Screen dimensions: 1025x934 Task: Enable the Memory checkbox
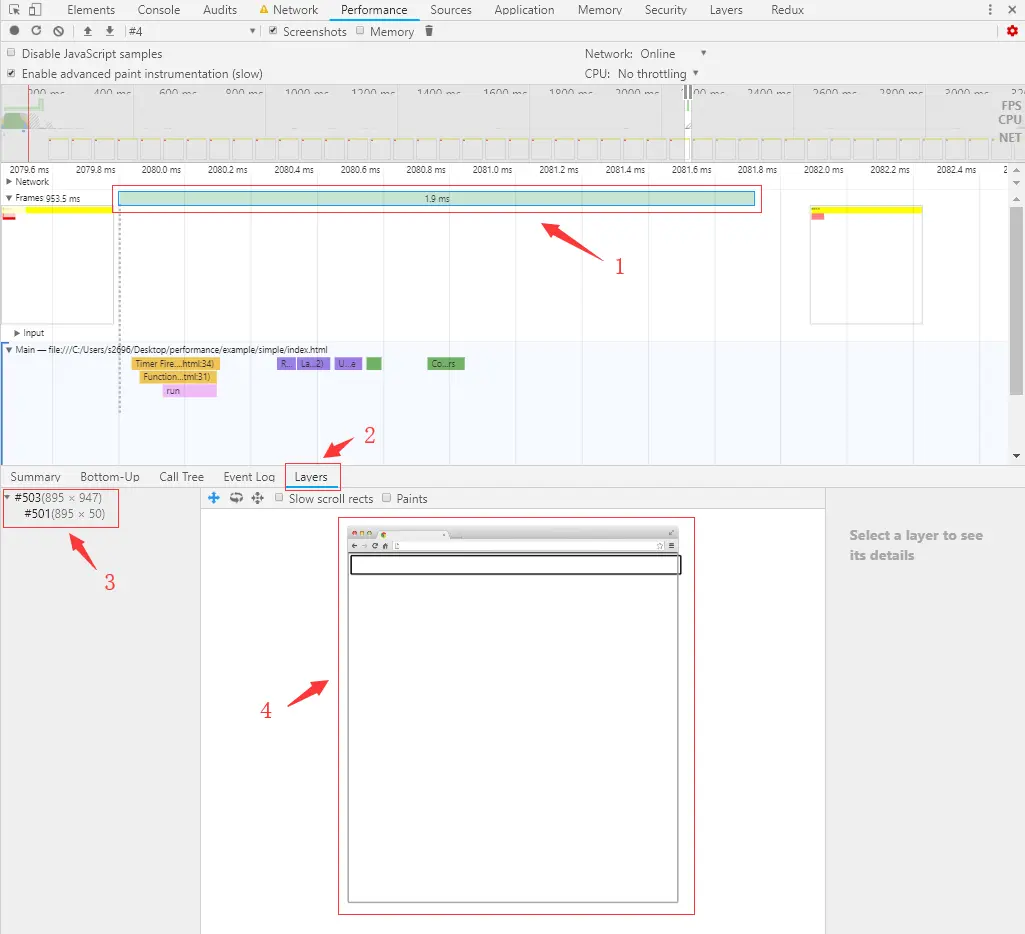pyautogui.click(x=360, y=31)
